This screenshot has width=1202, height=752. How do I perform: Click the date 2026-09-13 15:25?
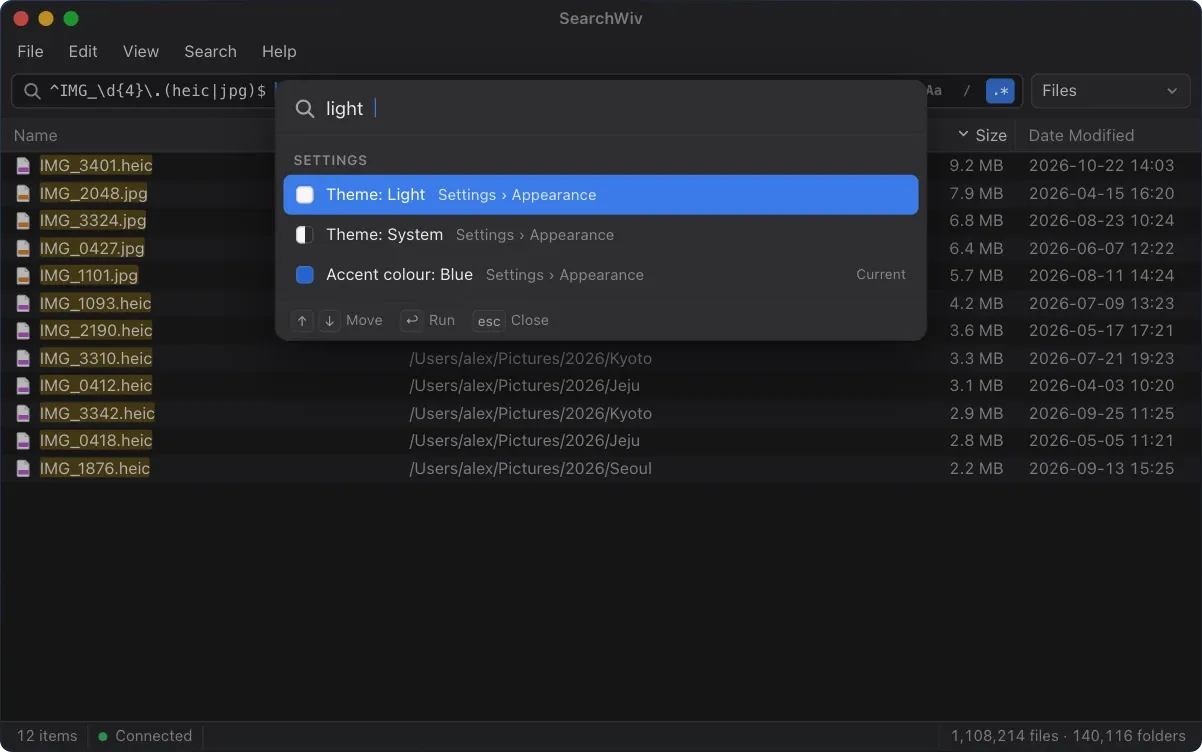(x=1101, y=468)
